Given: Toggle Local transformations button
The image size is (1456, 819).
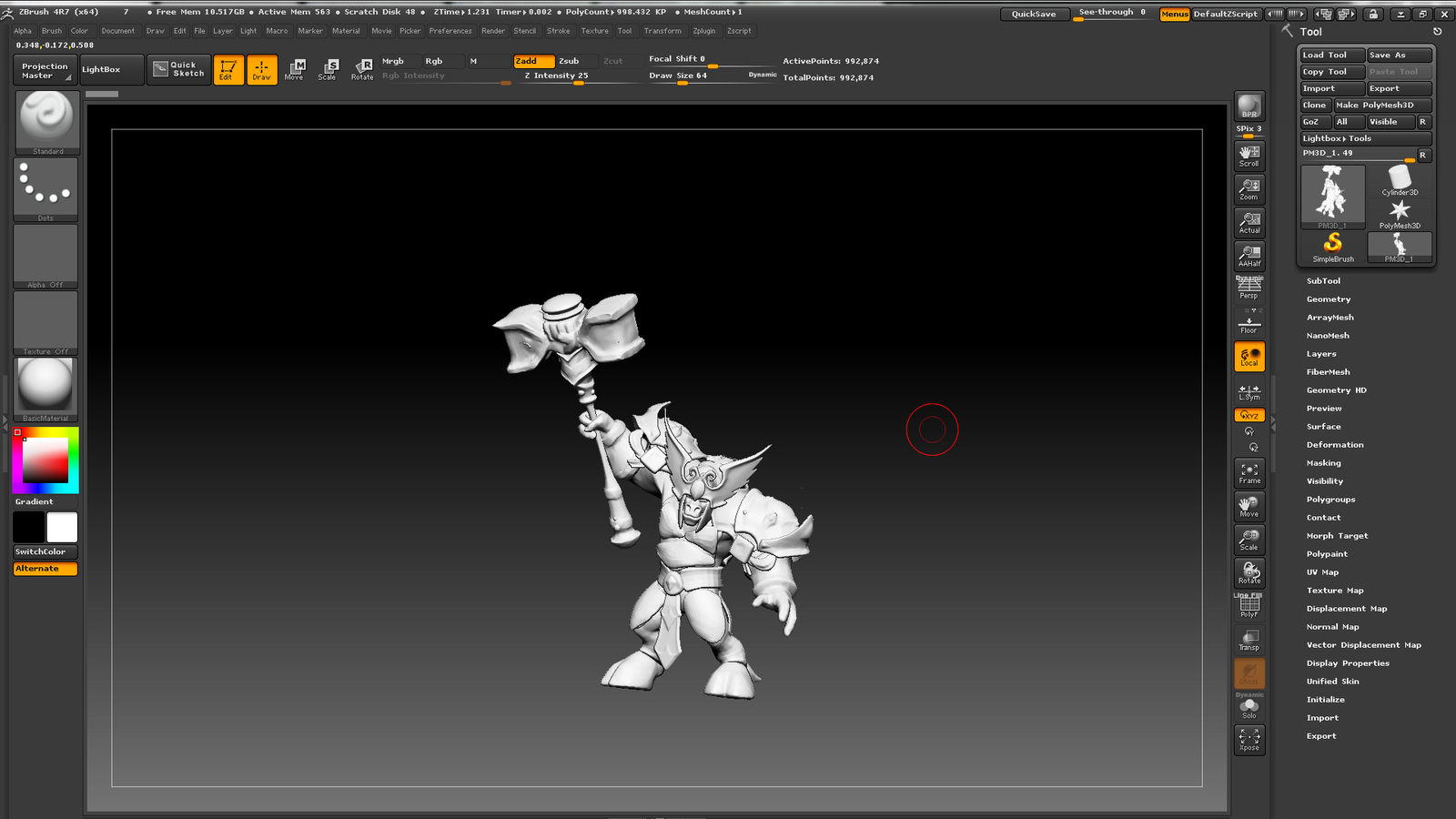Looking at the screenshot, I should (x=1249, y=357).
